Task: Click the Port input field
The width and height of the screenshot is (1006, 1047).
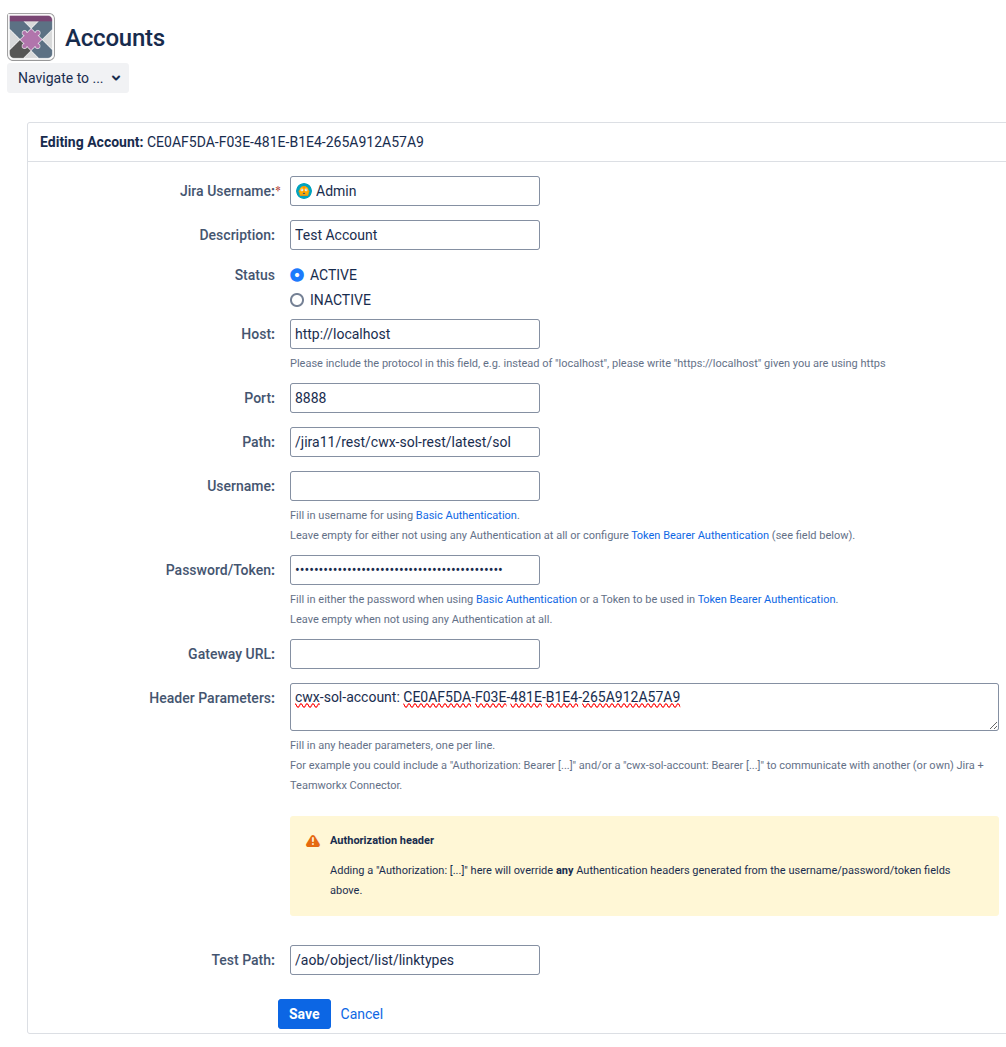Action: [x=415, y=398]
